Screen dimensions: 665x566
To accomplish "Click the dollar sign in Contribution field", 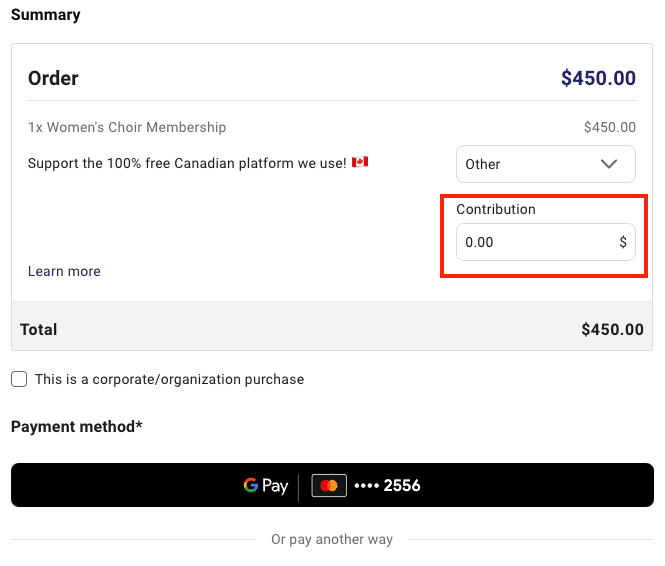I will click(x=623, y=242).
